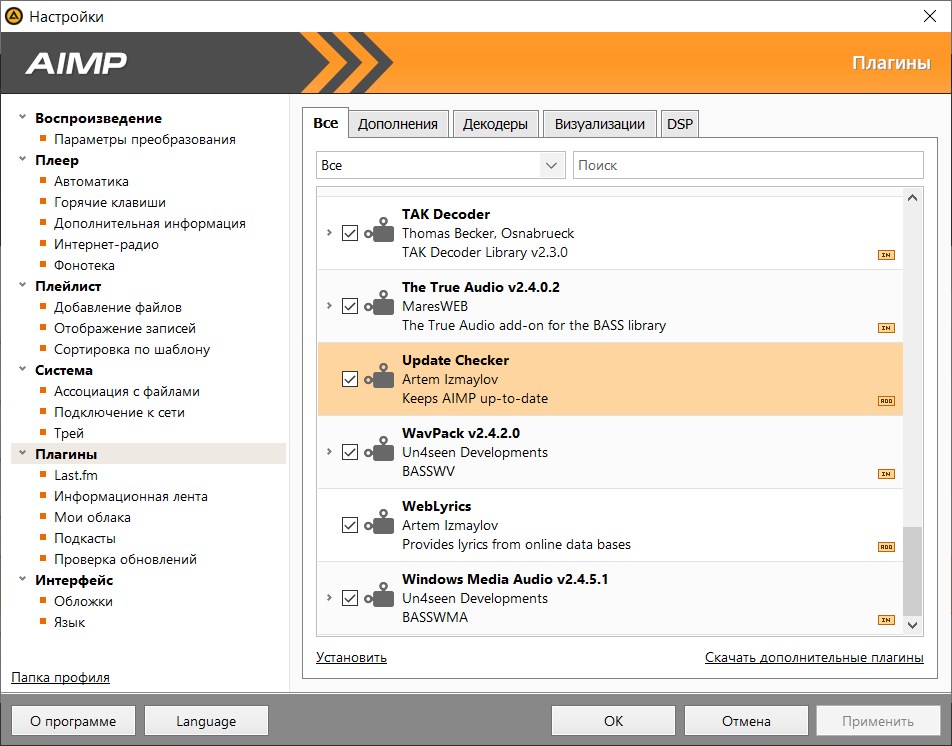Click the WavPack plugin icon
The width and height of the screenshot is (952, 746).
tap(379, 452)
